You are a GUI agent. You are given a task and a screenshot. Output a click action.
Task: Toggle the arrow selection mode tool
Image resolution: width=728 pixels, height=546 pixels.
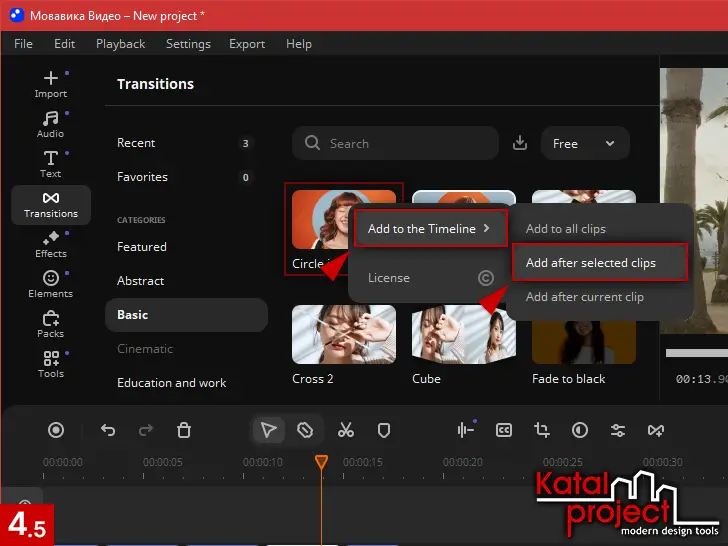coord(268,430)
